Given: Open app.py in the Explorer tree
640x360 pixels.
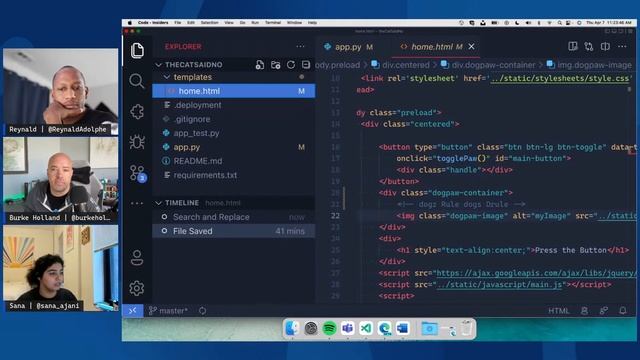Looking at the screenshot, I should [233, 147].
